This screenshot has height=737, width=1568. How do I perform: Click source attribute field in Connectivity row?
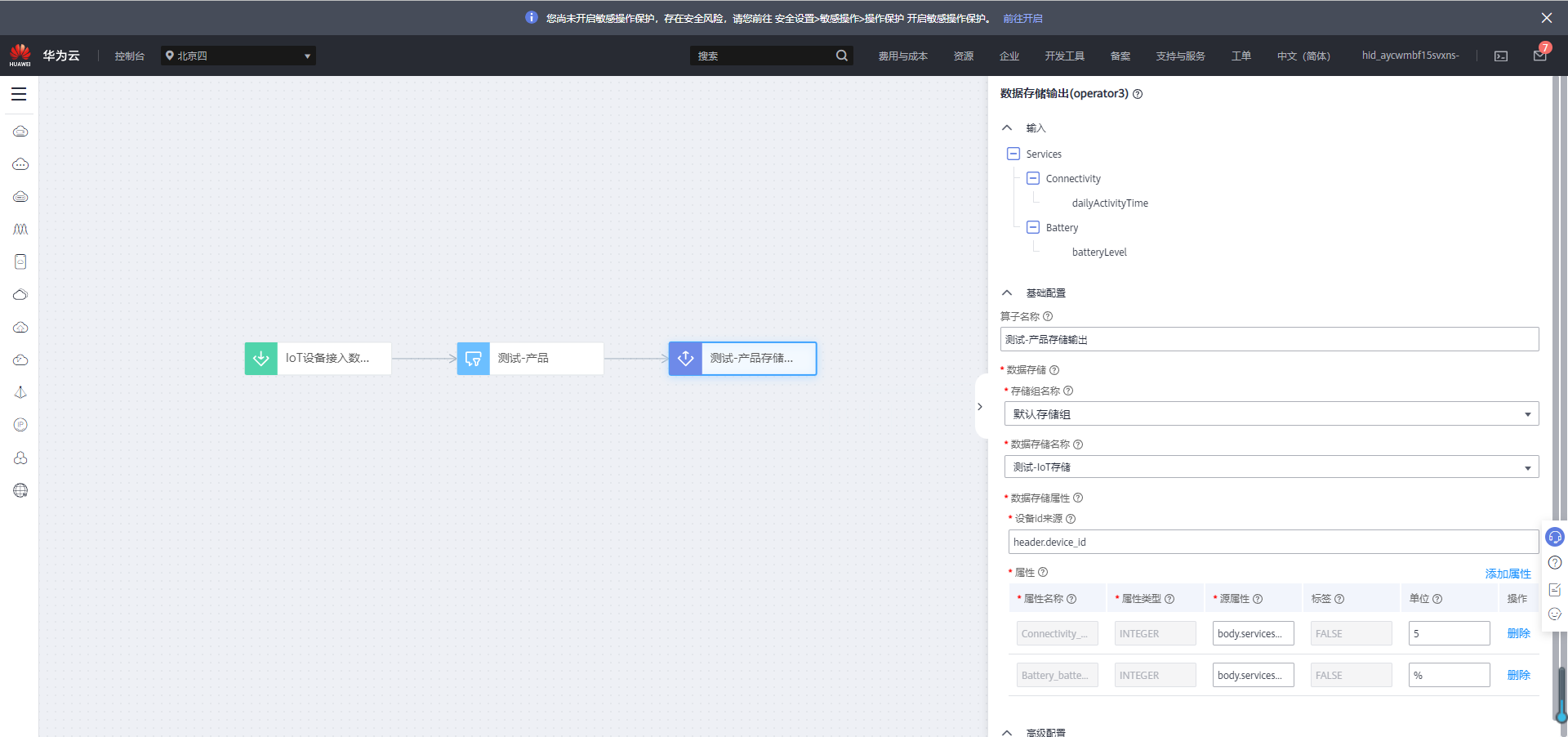[1253, 633]
